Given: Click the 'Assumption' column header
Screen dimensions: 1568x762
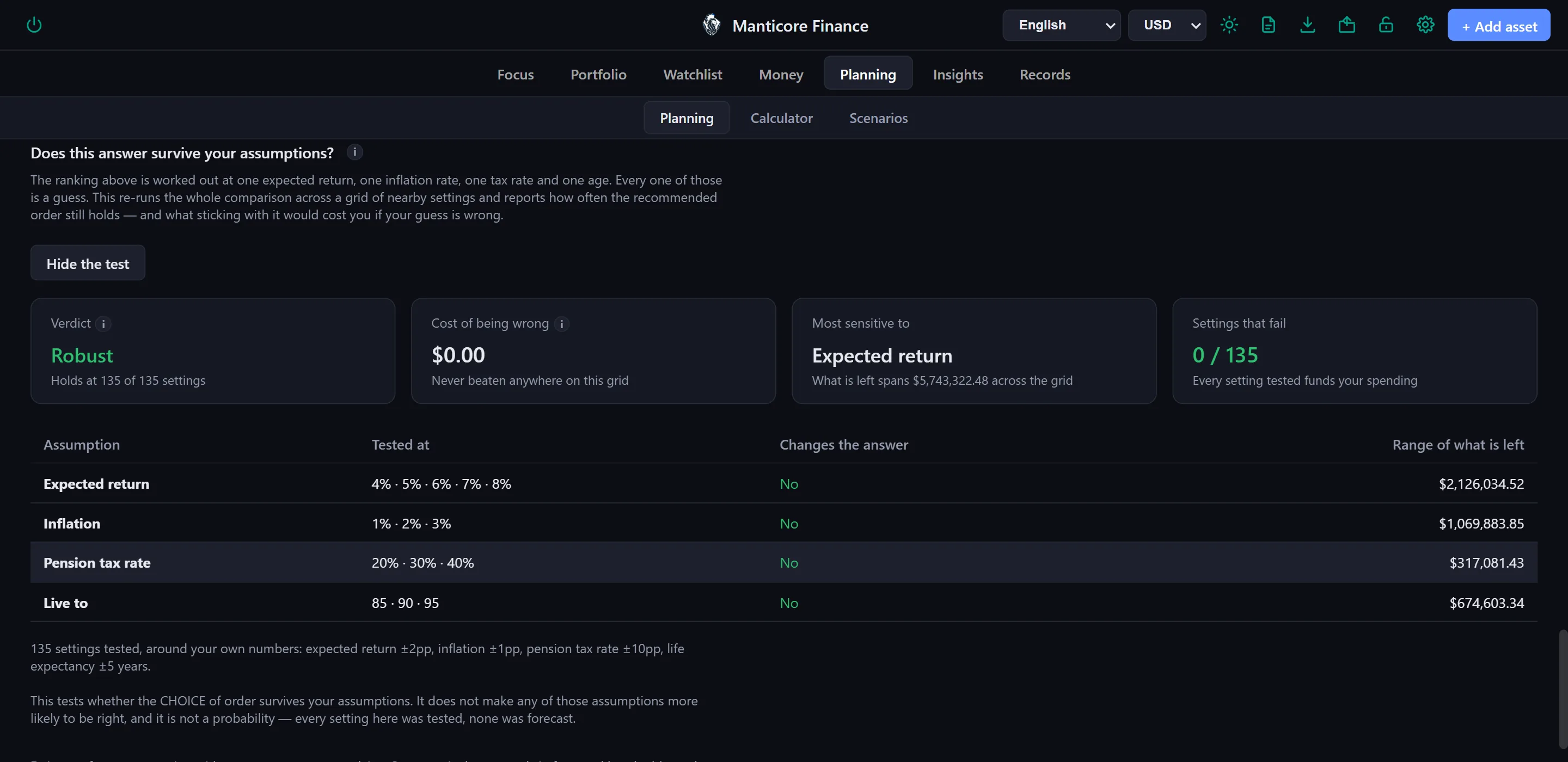Looking at the screenshot, I should pyautogui.click(x=82, y=444).
